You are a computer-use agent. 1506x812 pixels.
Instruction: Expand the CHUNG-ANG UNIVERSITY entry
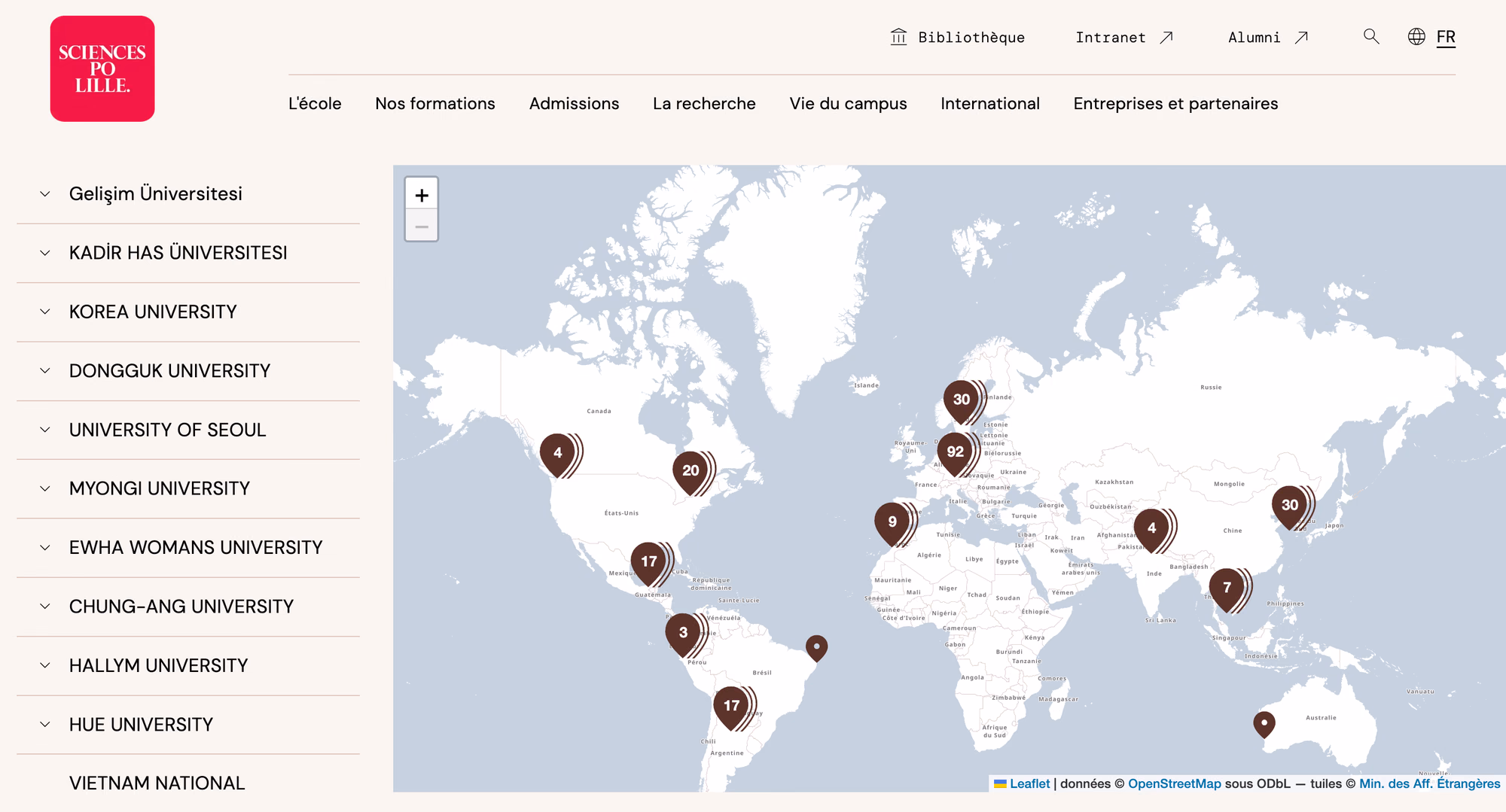click(188, 607)
